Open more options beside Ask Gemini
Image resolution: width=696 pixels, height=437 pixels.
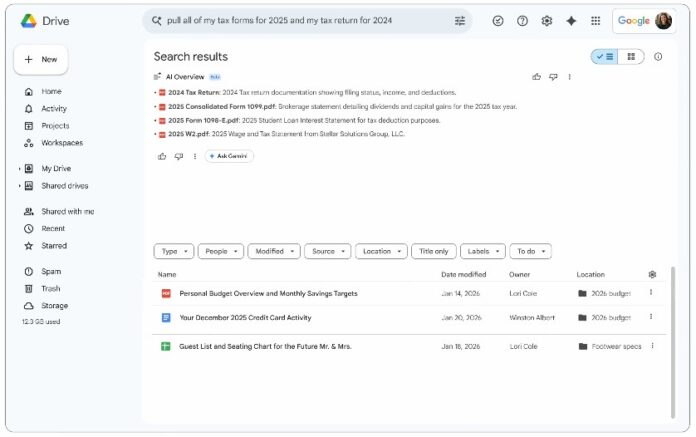click(x=195, y=156)
